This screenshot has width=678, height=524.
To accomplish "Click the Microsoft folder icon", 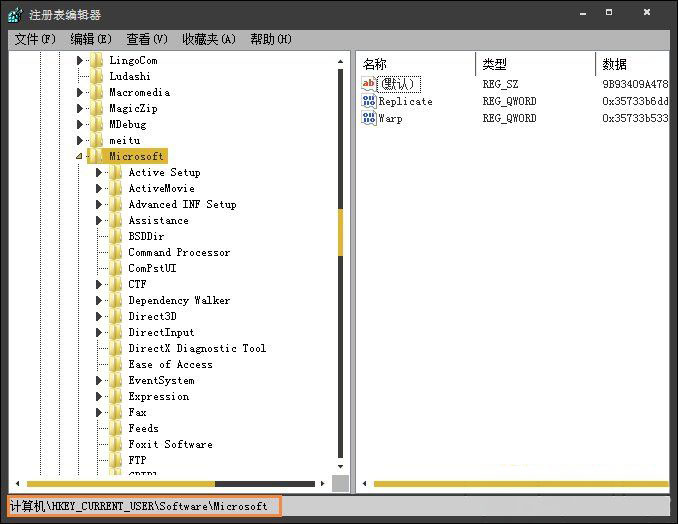I will 96,156.
